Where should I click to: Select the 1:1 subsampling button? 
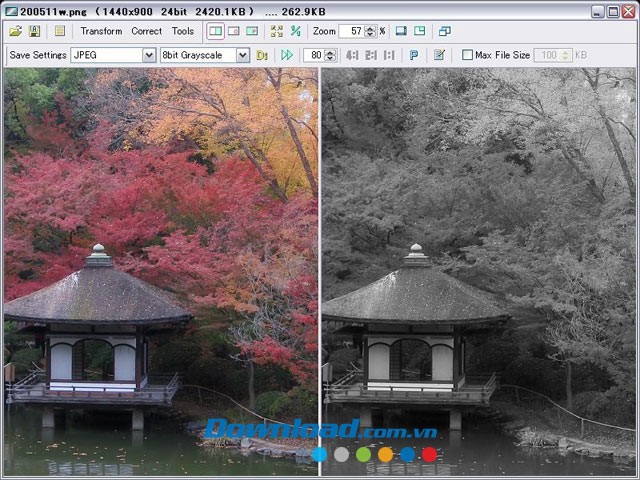coord(389,55)
